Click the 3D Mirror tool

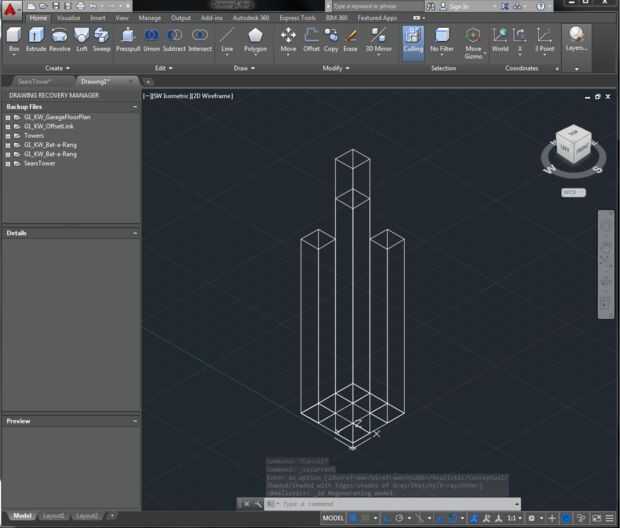click(x=378, y=37)
